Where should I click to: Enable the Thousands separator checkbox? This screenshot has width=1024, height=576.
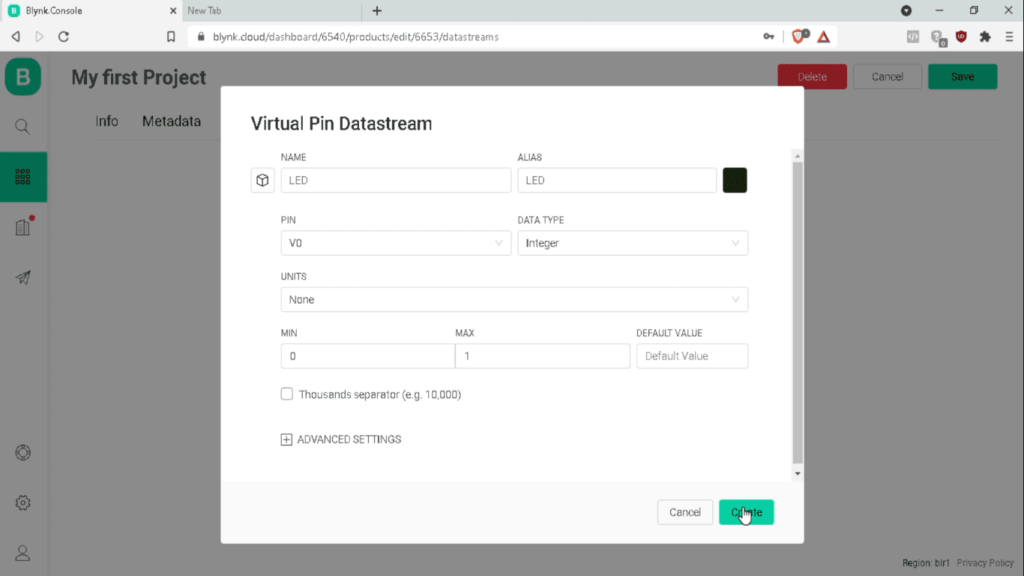click(x=287, y=394)
